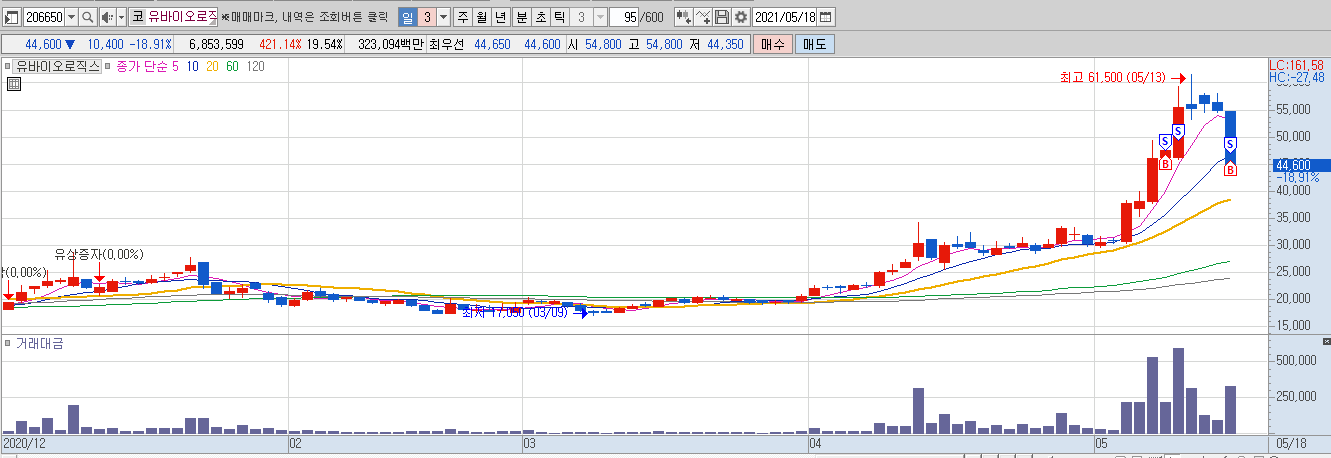Click the floppy disk save chart icon
The height and width of the screenshot is (458, 1331).
click(x=721, y=17)
